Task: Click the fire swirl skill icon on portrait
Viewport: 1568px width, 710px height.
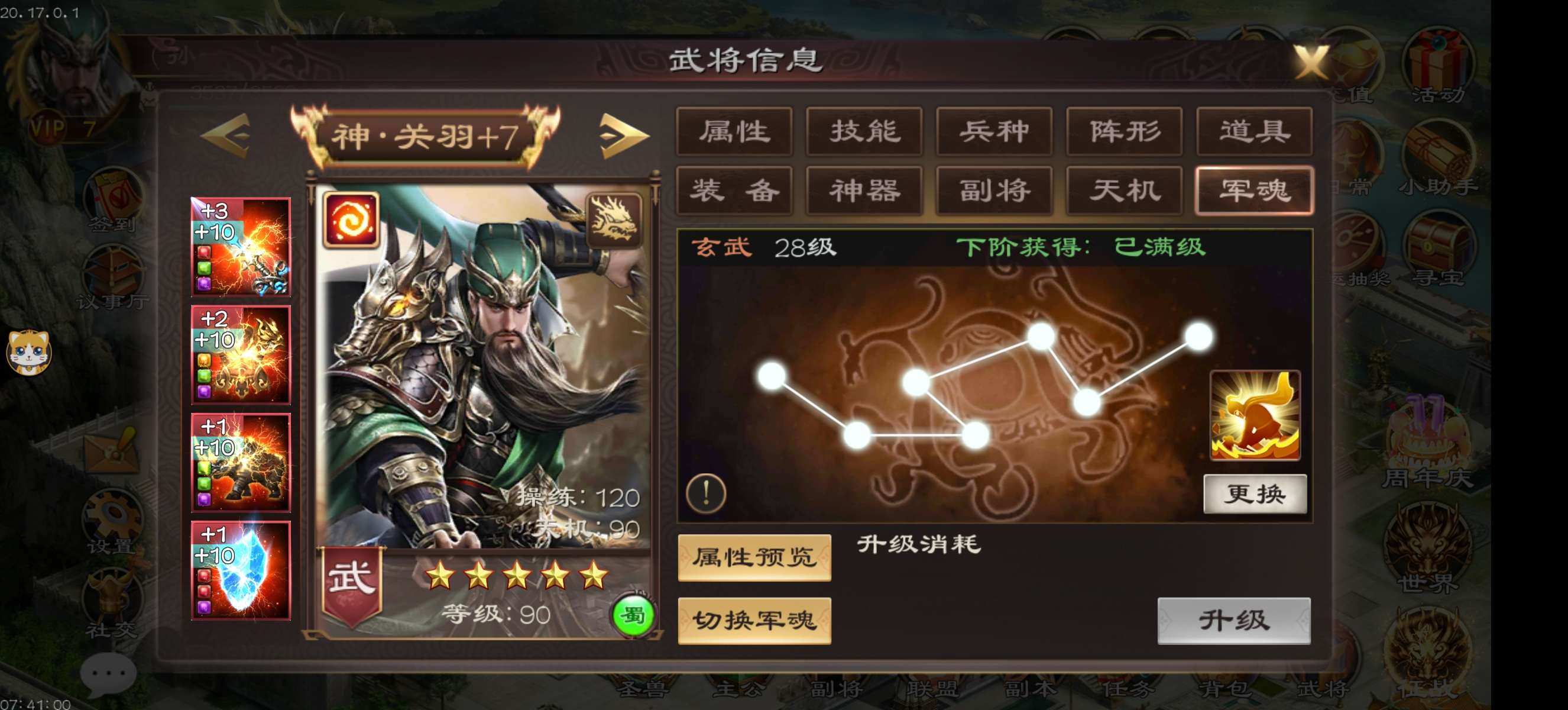Action: pos(351,220)
